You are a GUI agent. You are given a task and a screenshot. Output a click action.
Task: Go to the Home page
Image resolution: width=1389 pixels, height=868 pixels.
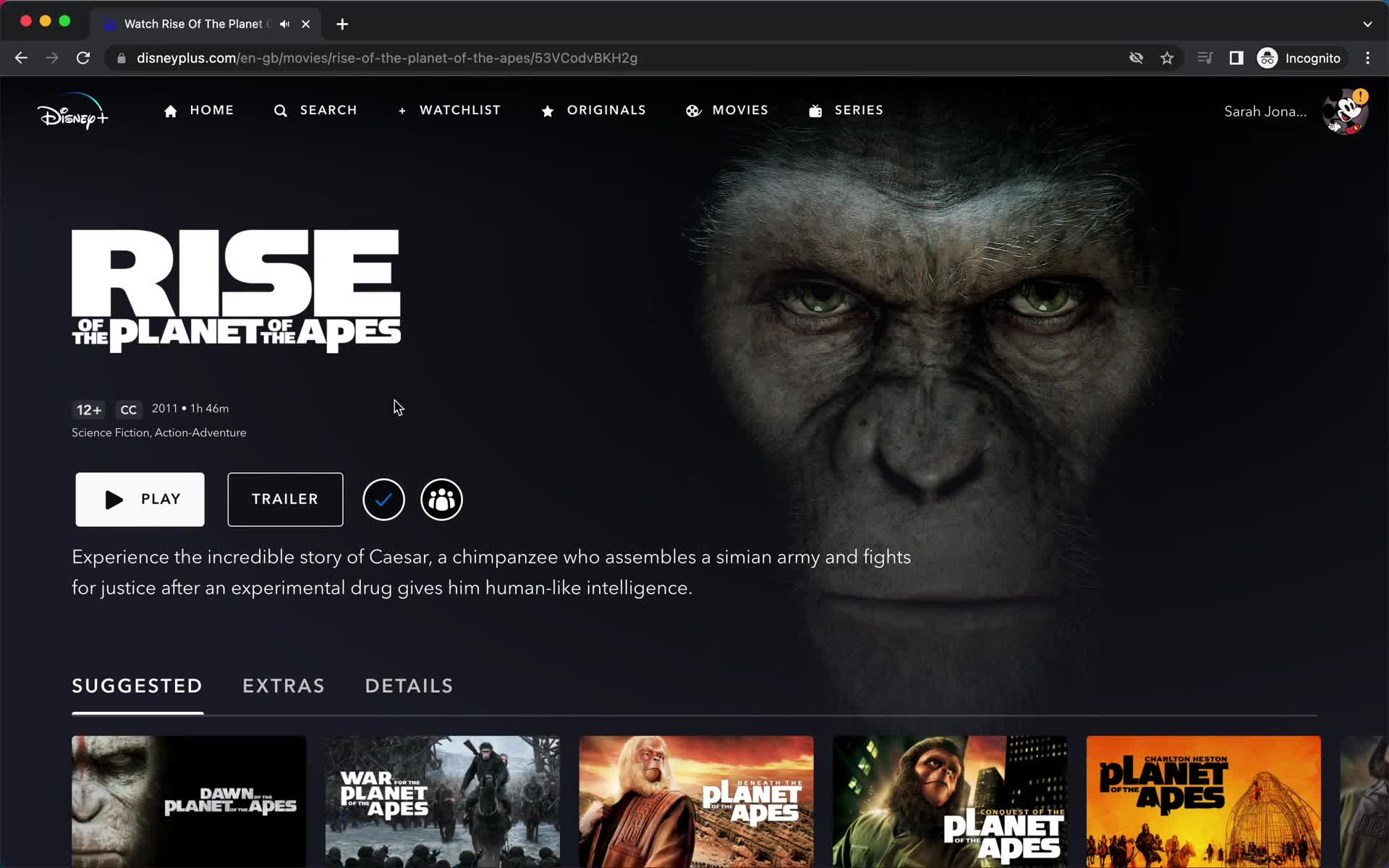199,110
